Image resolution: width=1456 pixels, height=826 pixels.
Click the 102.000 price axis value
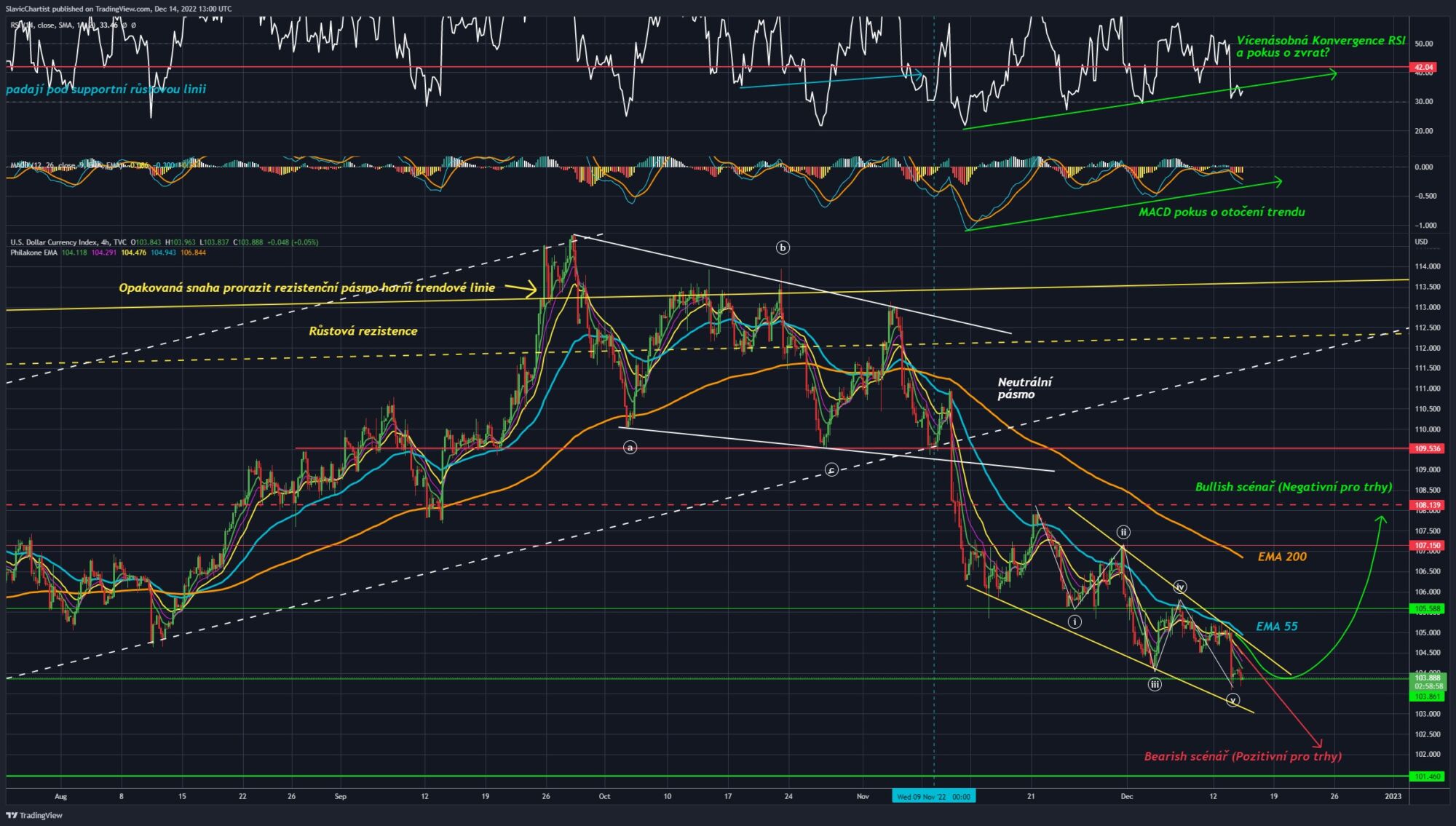tap(1427, 755)
